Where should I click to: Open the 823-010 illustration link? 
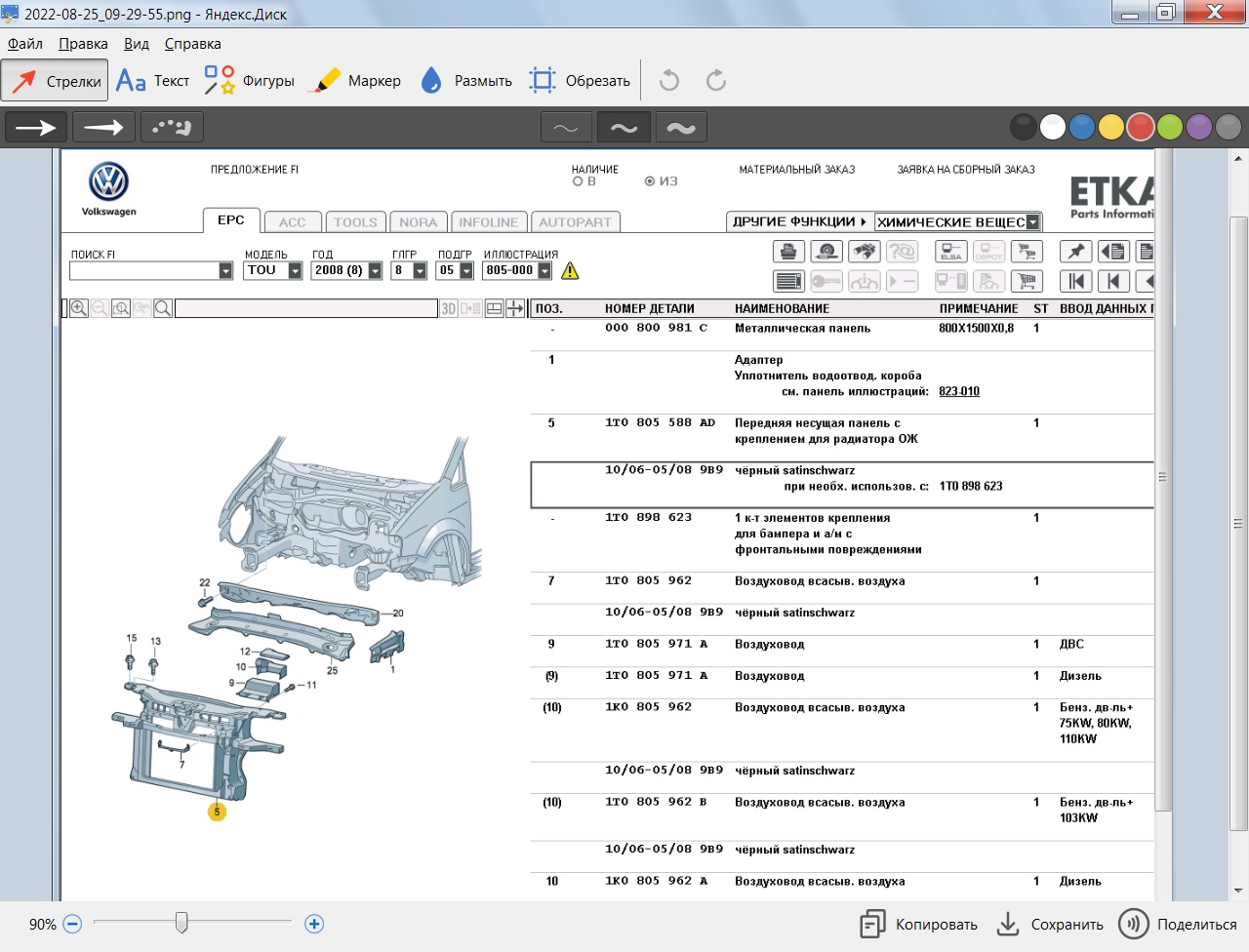pos(959,391)
